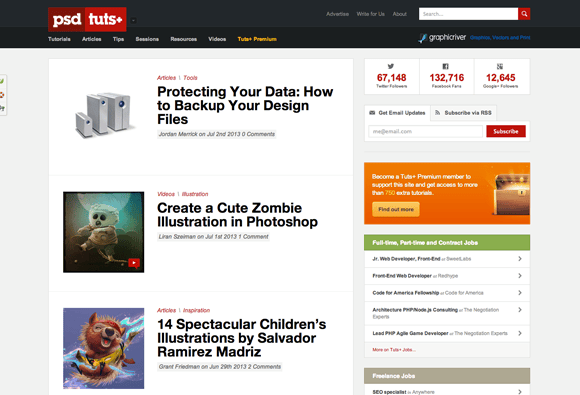The height and width of the screenshot is (395, 580).
Task: Open the bear illustration thumbnail
Action: [x=104, y=348]
